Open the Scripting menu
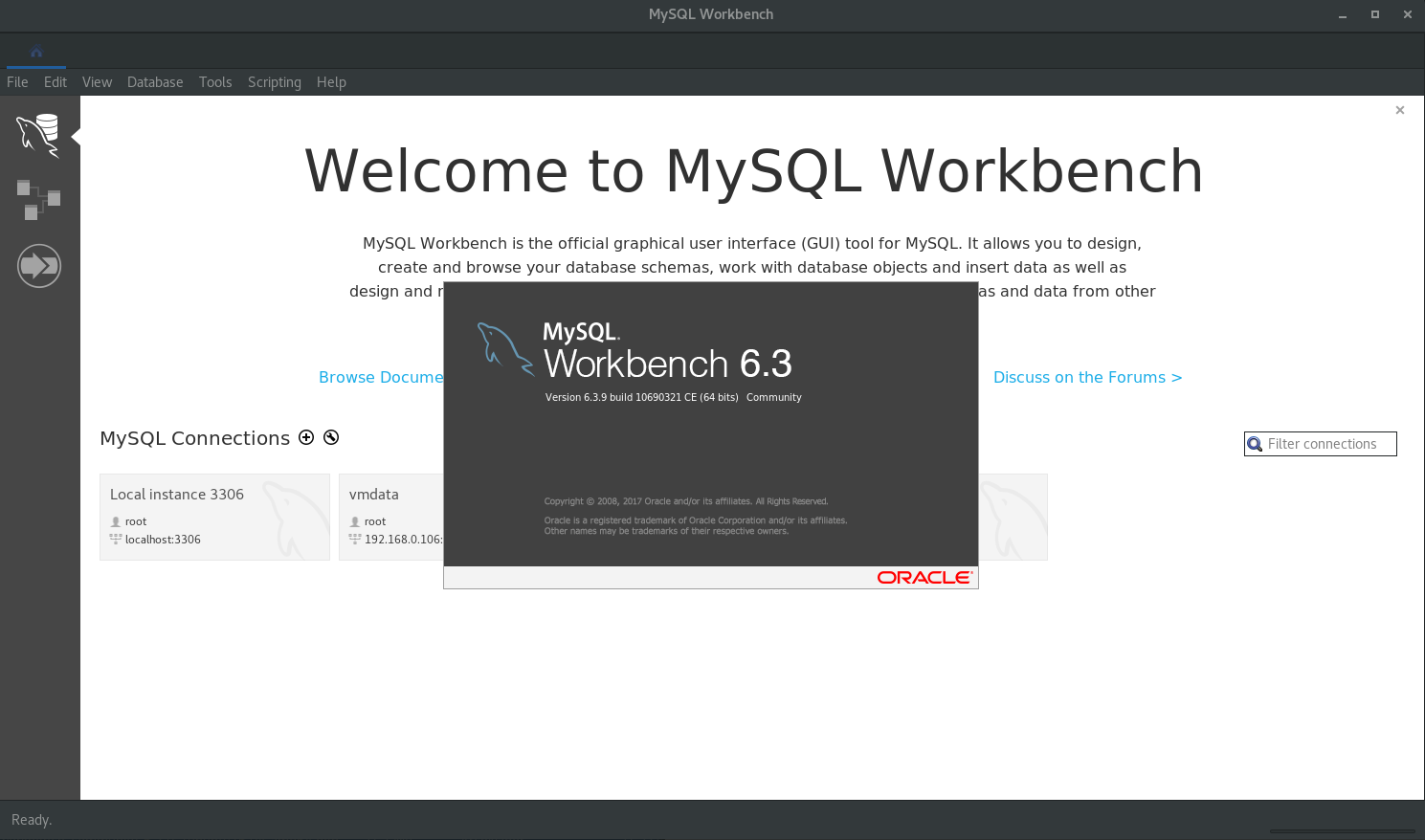1425x840 pixels. [275, 82]
